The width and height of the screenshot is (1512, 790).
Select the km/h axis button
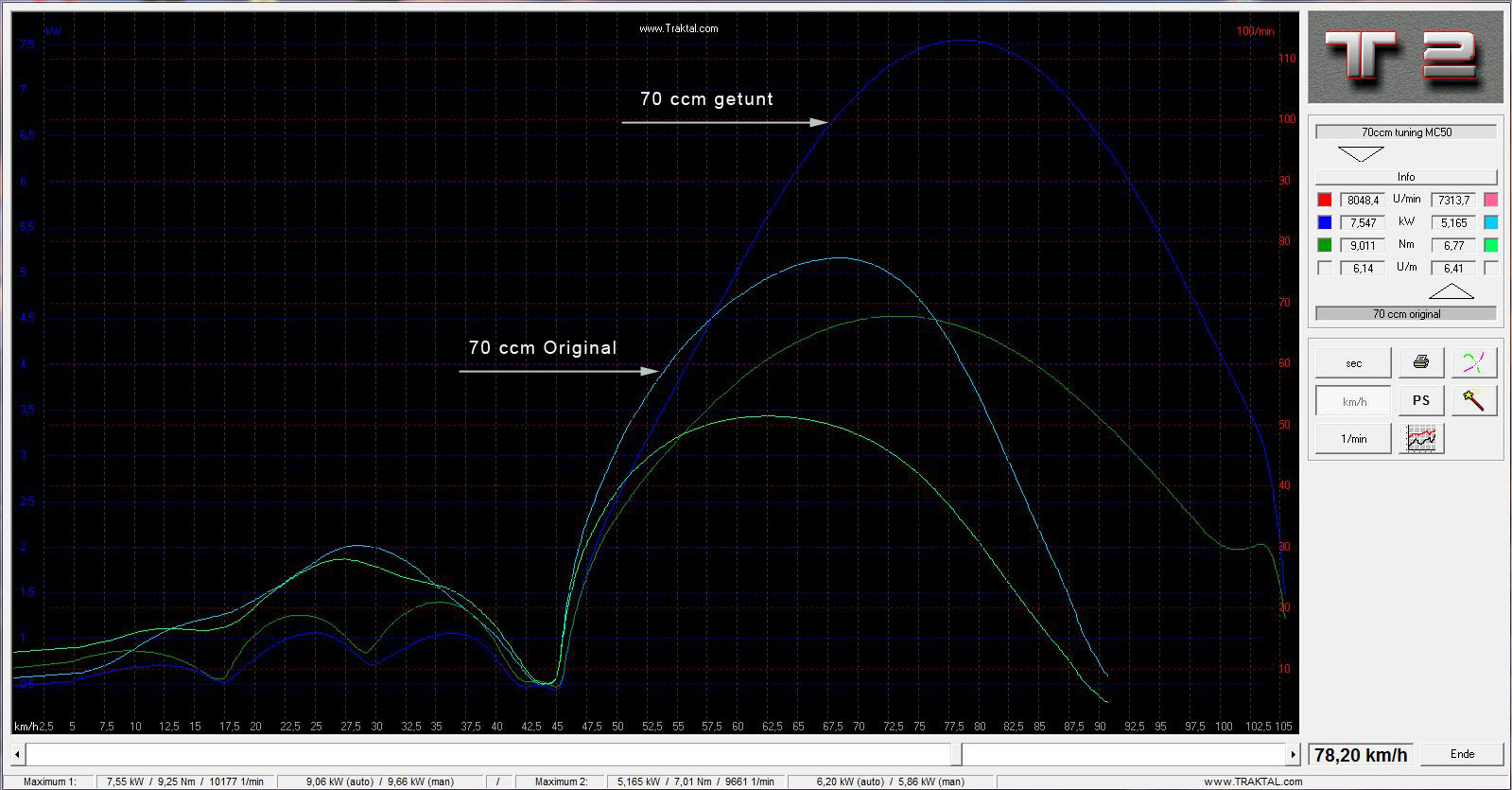pyautogui.click(x=1353, y=401)
